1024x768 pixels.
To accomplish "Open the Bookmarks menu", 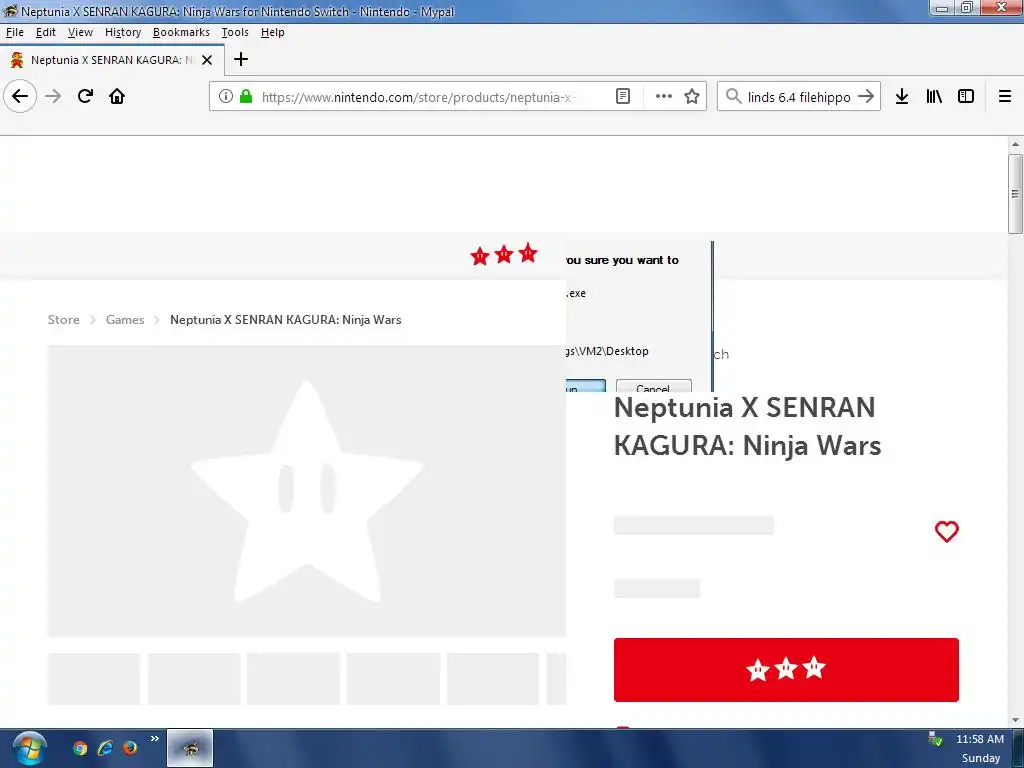I will click(181, 32).
